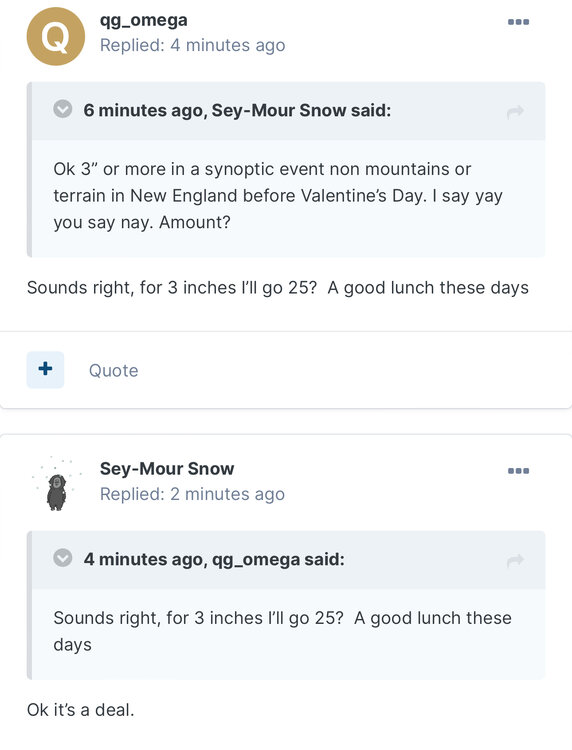Open Sey-Mour Snow's post options ellipsis menu
The height and width of the screenshot is (750, 572).
(x=518, y=471)
